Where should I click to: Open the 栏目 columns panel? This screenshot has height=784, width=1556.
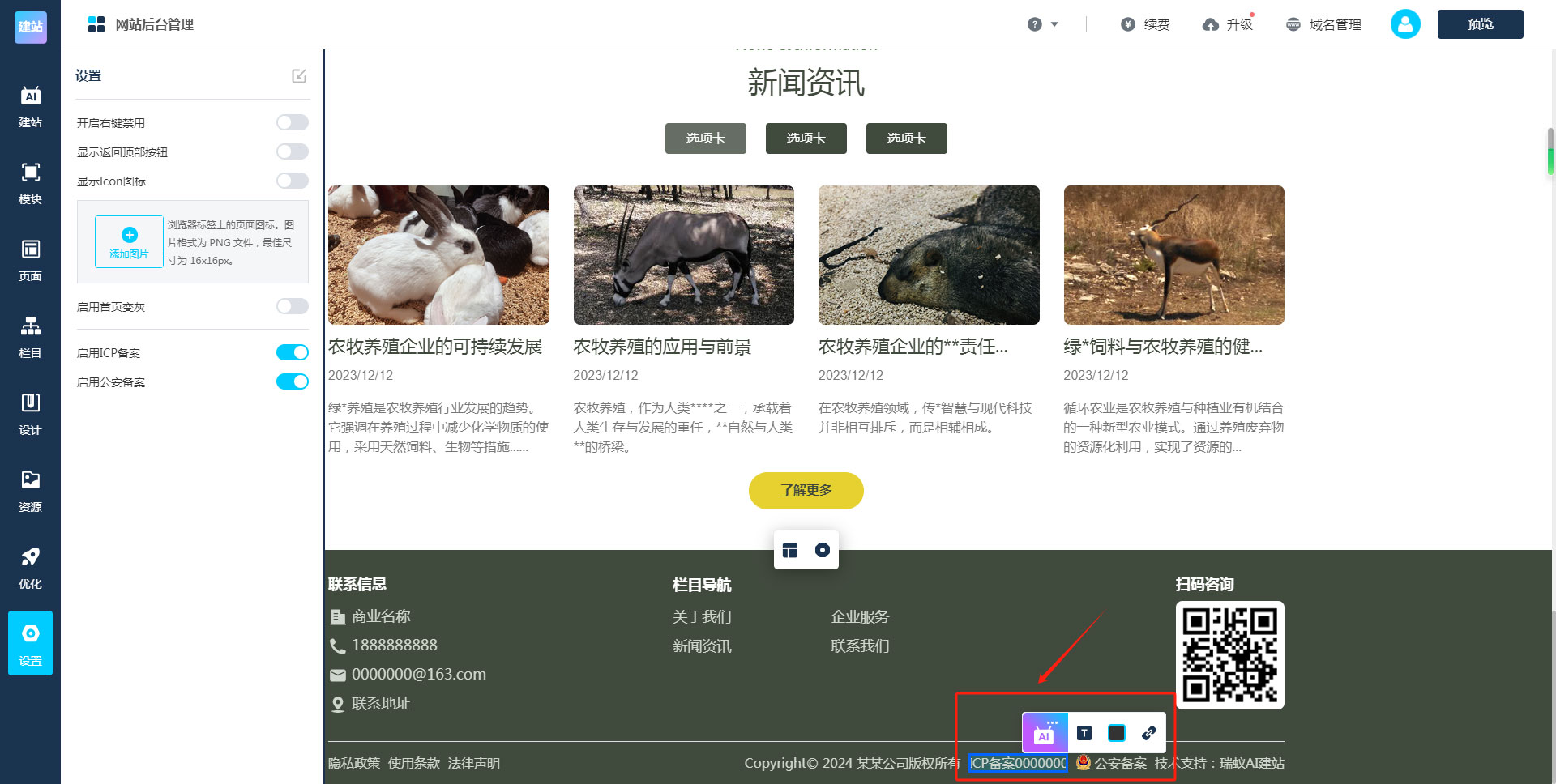click(30, 338)
